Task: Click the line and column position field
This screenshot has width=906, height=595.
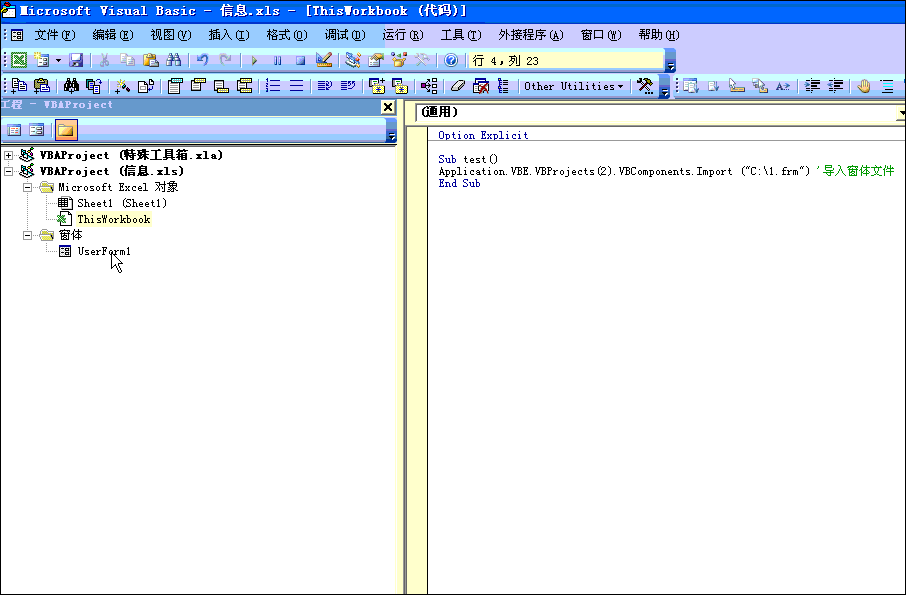Action: click(x=566, y=61)
